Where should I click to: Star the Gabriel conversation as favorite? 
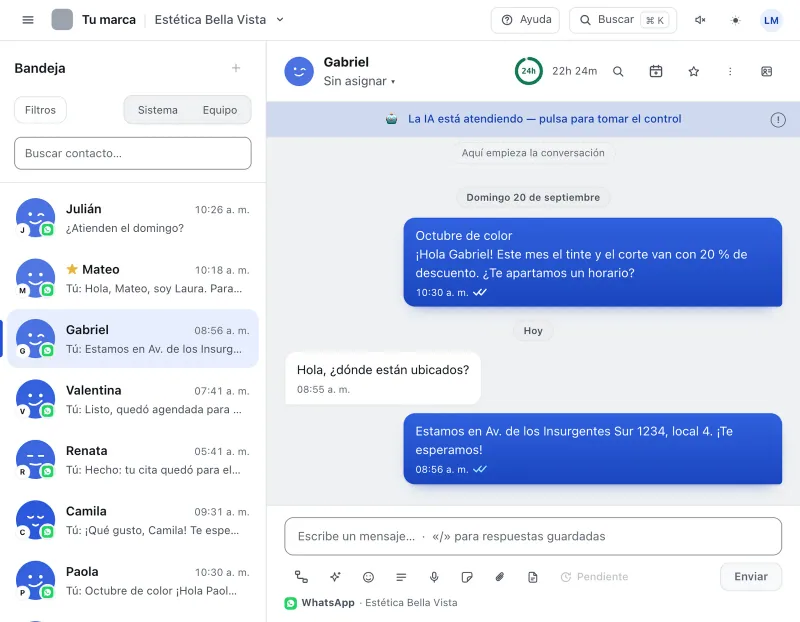[x=693, y=71]
